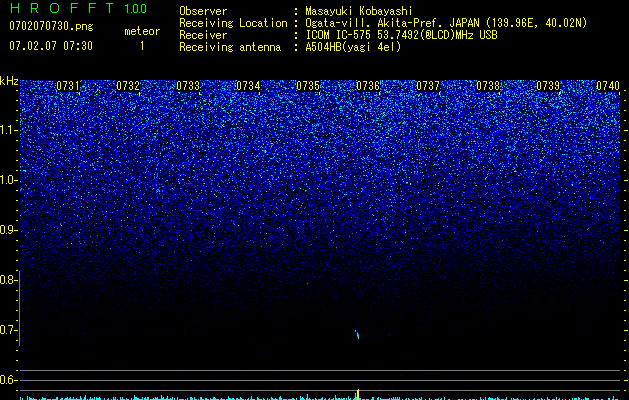This screenshot has height=400, width=629.
Task: Click the 0738 time marker
Action: coord(488,86)
